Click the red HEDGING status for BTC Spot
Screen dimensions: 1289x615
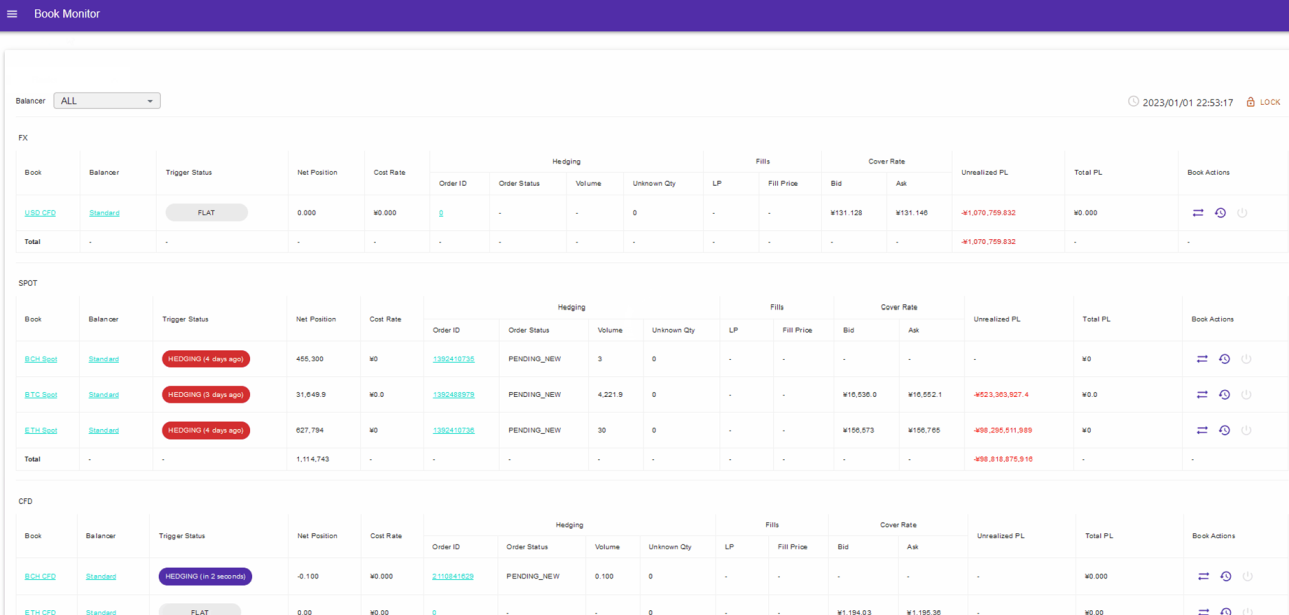click(206, 395)
